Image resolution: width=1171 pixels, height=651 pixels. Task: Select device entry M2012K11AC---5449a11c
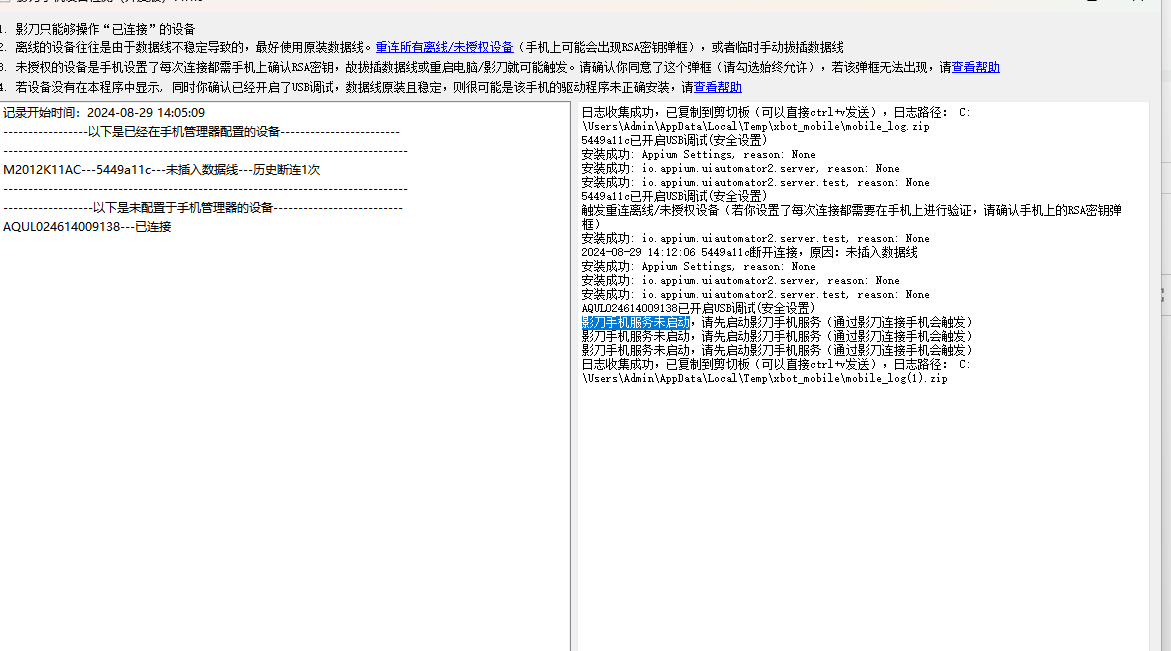pos(161,169)
